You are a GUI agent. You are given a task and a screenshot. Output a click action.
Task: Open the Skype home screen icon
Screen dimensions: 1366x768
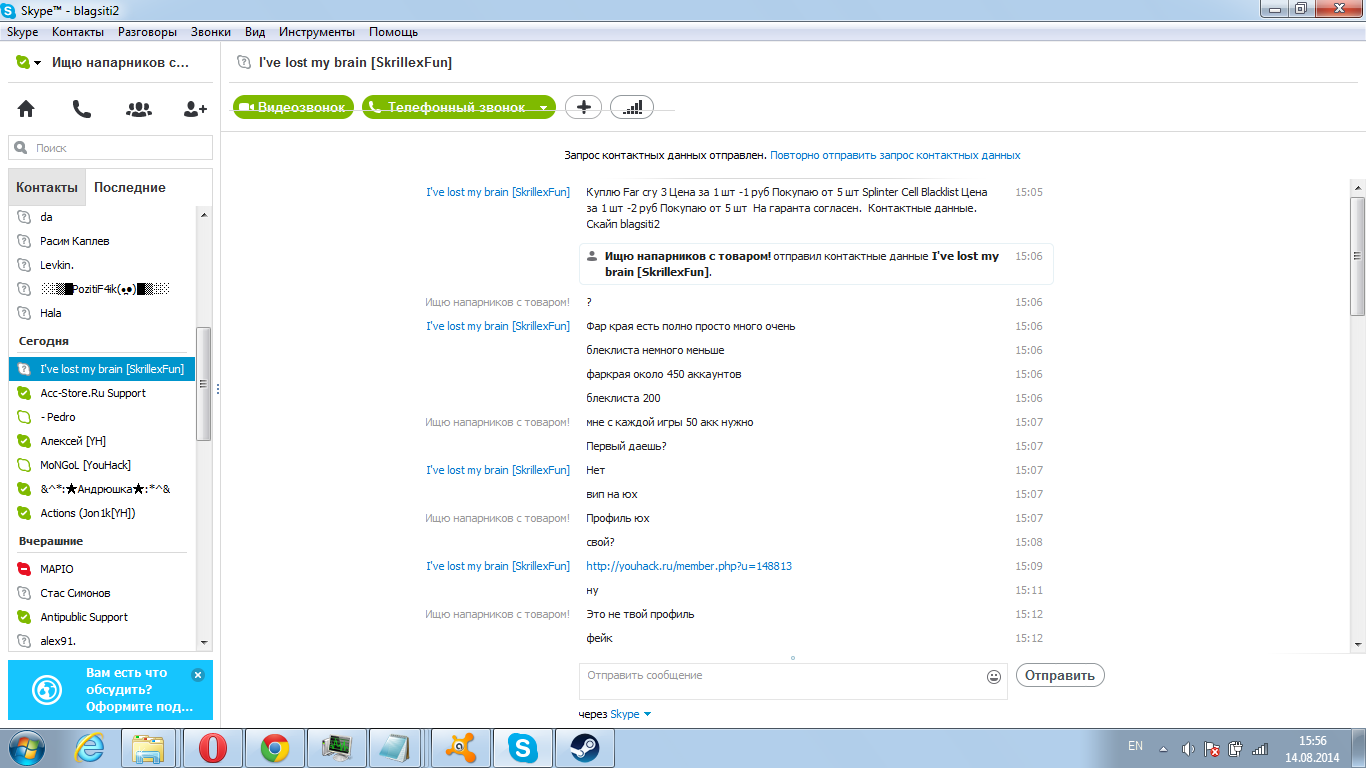26,109
